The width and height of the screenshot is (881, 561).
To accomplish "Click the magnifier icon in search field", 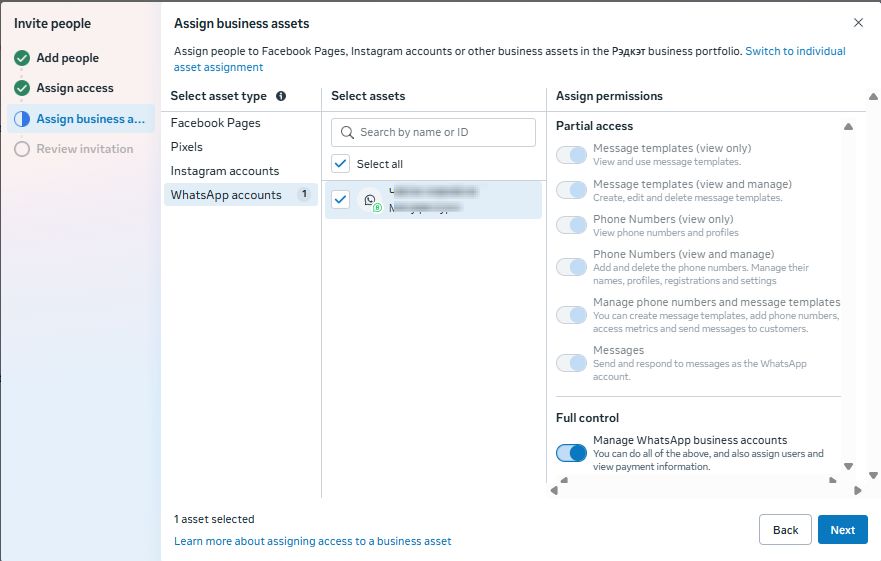I will [348, 132].
